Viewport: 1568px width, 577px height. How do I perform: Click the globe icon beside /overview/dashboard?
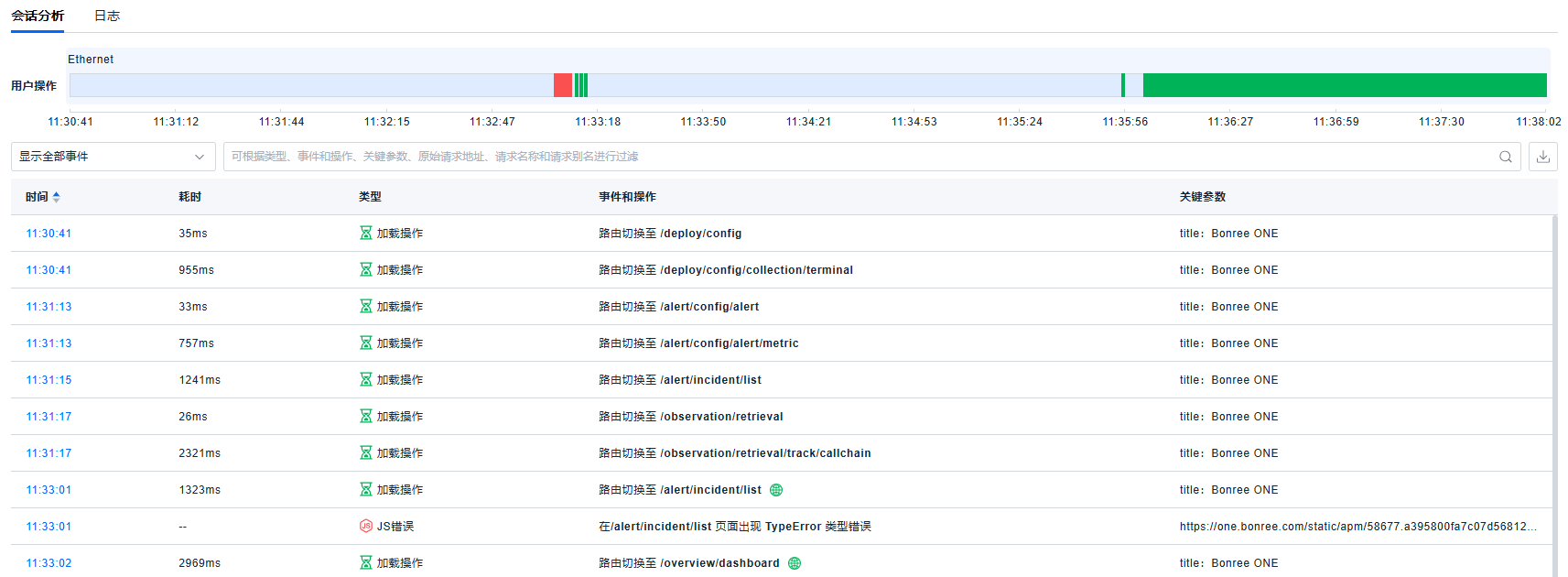795,563
